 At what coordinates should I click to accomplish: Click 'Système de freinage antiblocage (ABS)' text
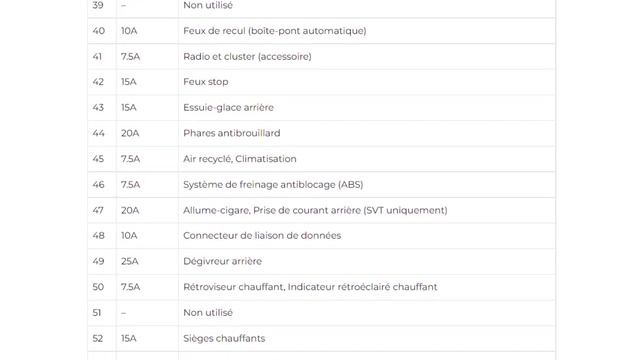273,184
